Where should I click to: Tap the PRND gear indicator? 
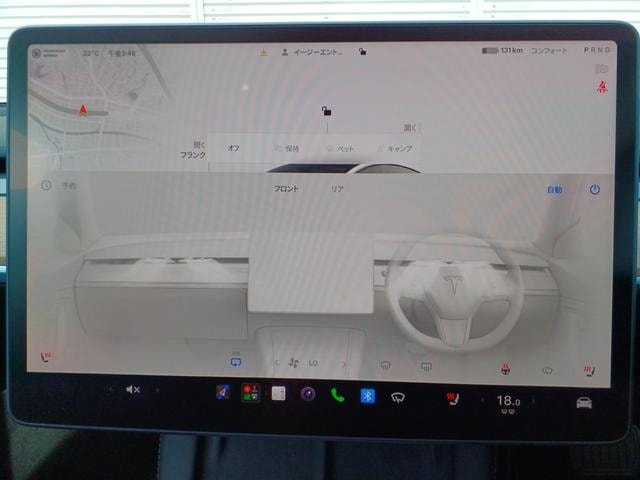pyautogui.click(x=597, y=50)
